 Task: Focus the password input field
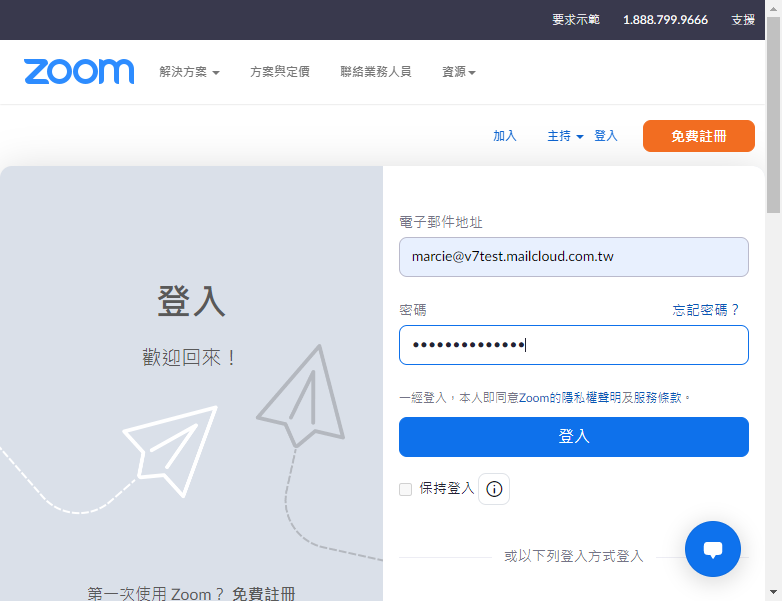click(574, 345)
